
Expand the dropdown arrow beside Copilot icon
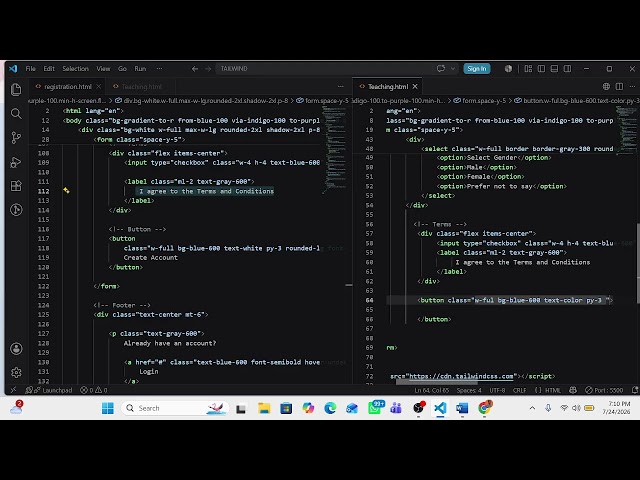click(453, 69)
